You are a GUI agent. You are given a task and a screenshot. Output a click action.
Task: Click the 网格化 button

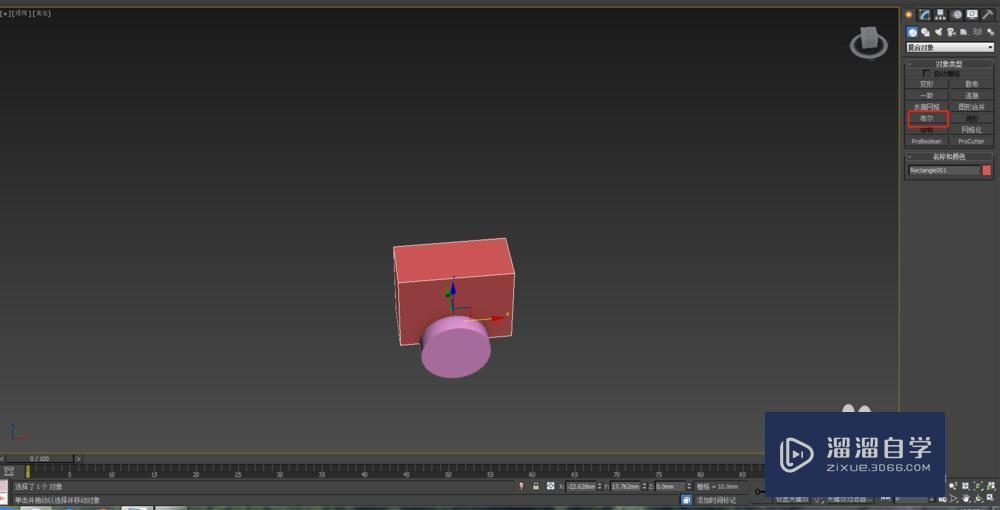[971, 129]
